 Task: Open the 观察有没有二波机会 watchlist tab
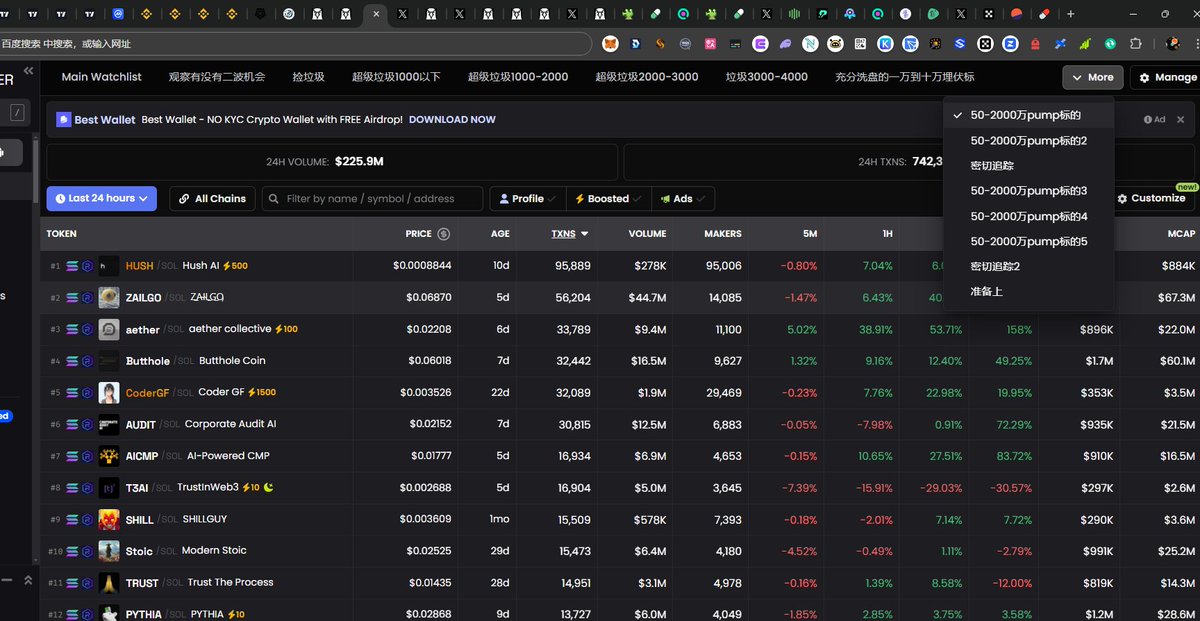click(216, 77)
